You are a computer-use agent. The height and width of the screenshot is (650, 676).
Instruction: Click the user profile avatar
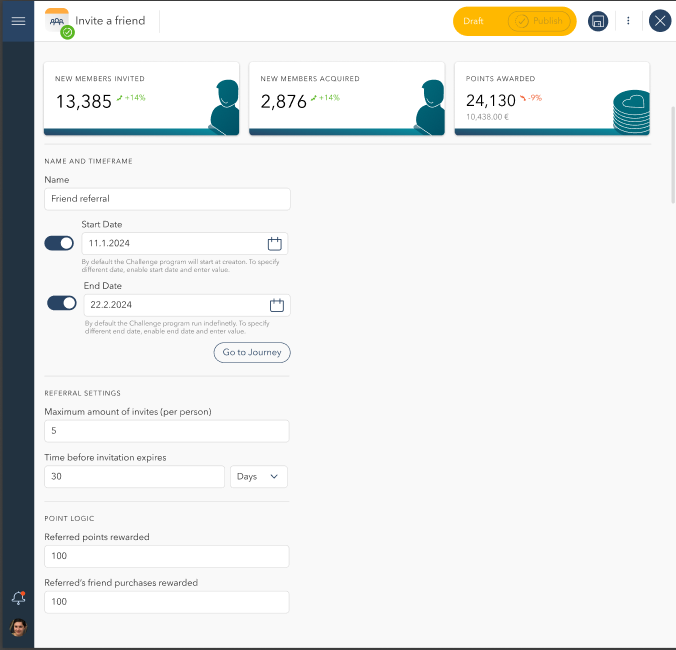(x=19, y=628)
